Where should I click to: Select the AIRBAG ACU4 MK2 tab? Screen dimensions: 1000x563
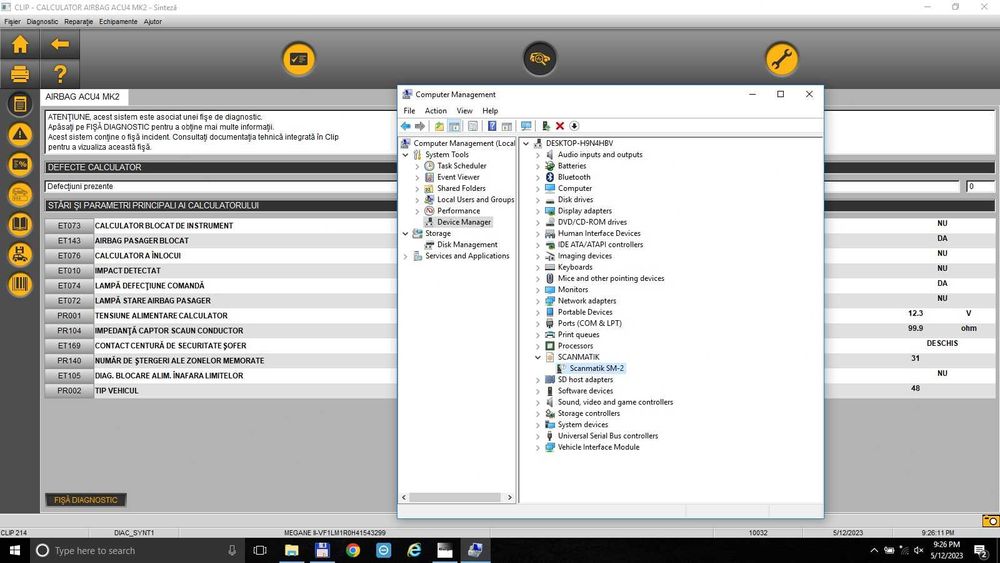(x=83, y=97)
